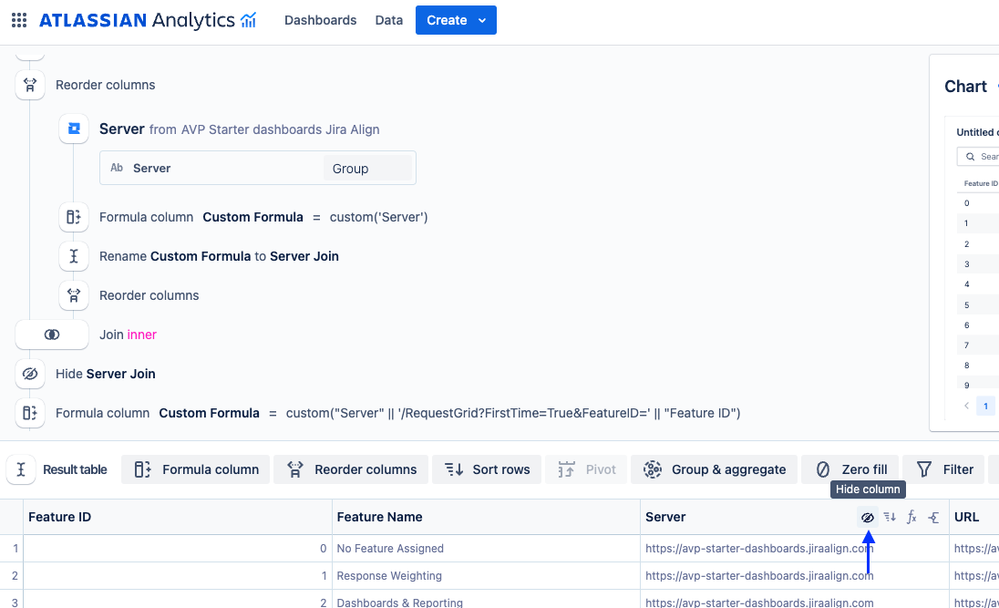Click the Hide column eye icon on Server

pyautogui.click(x=867, y=517)
